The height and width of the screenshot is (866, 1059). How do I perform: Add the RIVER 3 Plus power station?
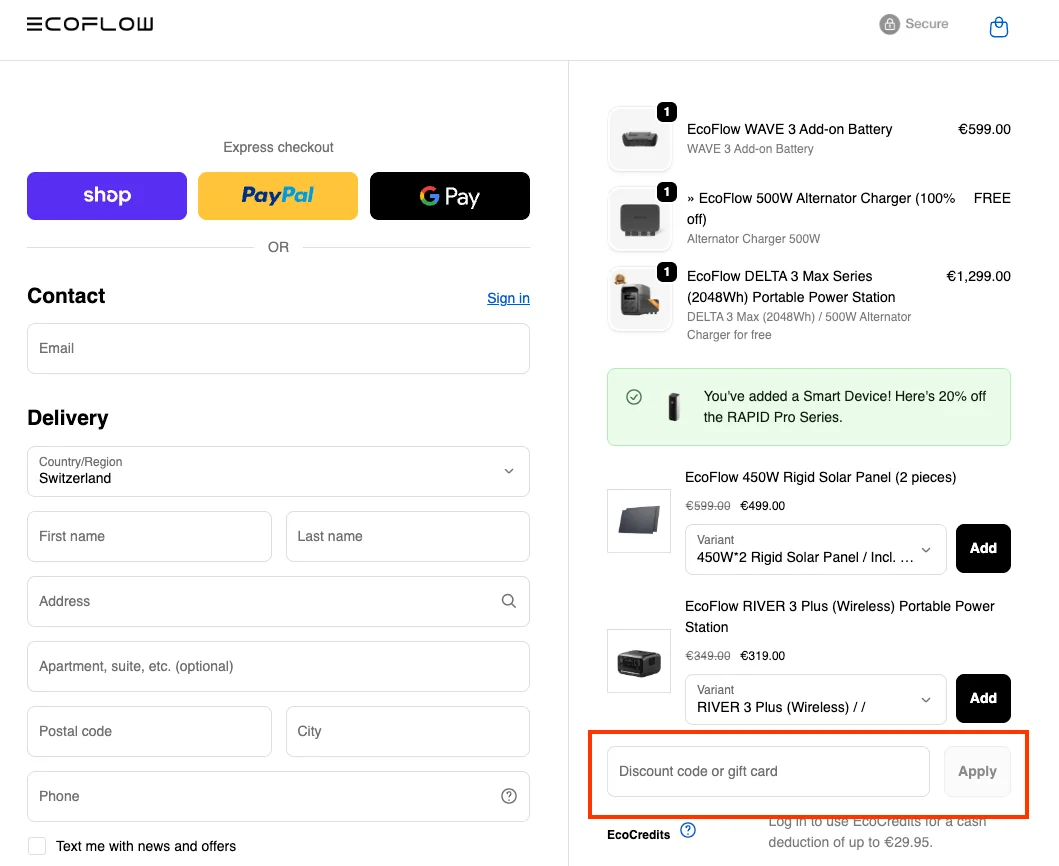983,698
